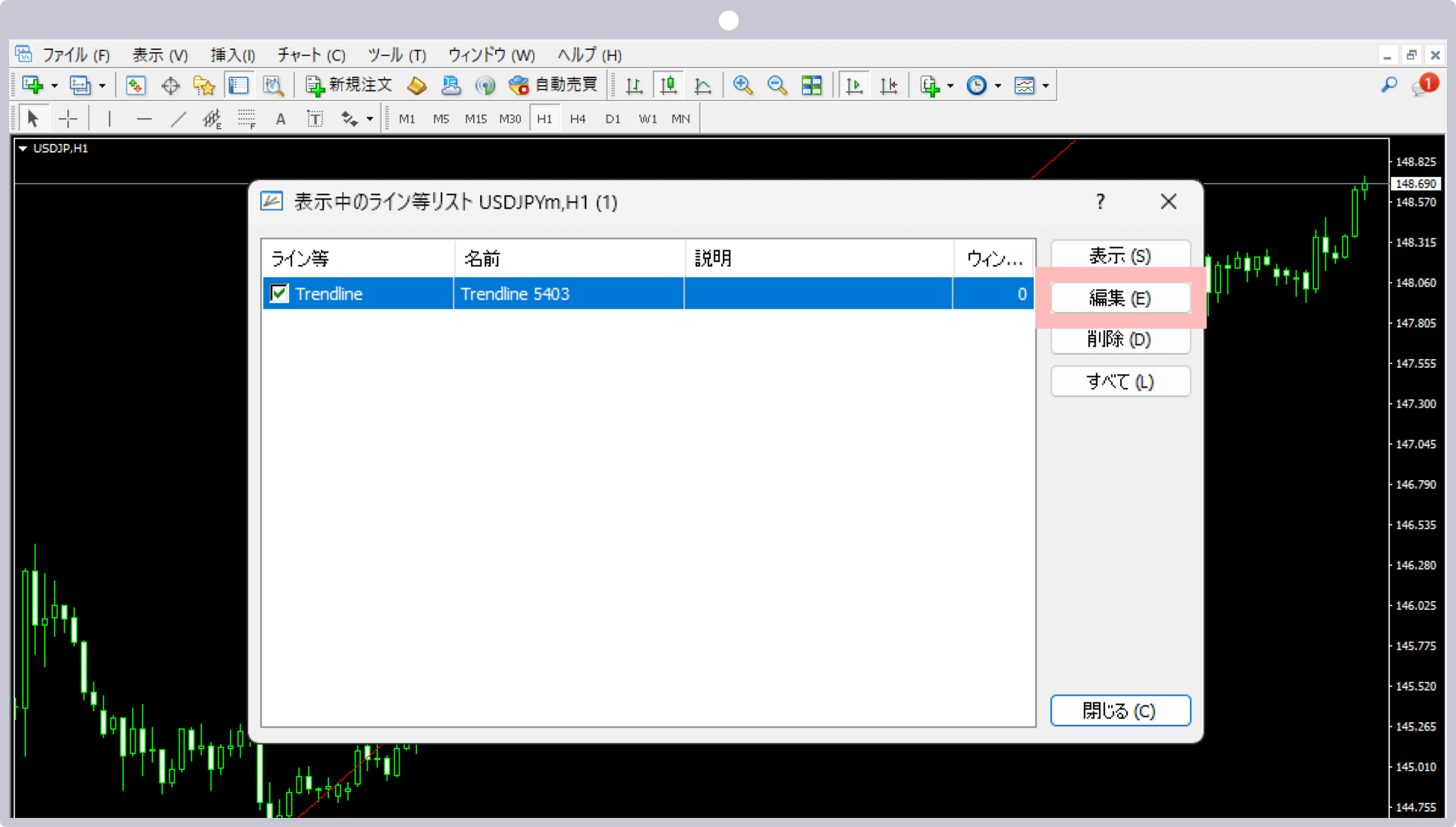The image size is (1456, 827).
Task: Click the MetaEditor book icon
Action: [416, 85]
